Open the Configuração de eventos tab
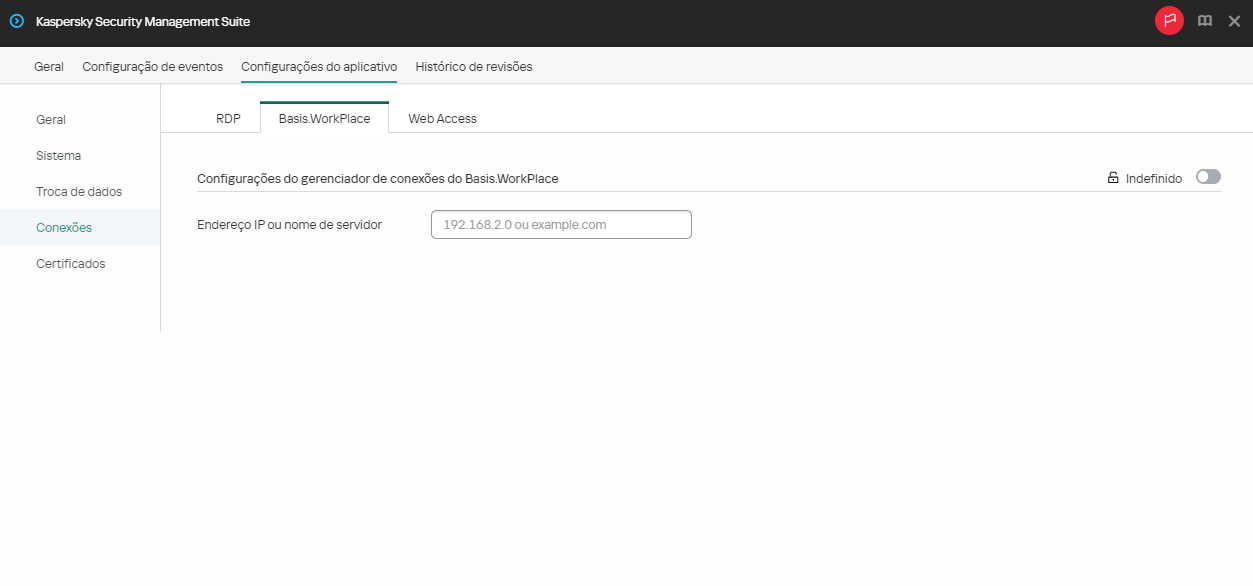The image size is (1253, 586). [152, 66]
